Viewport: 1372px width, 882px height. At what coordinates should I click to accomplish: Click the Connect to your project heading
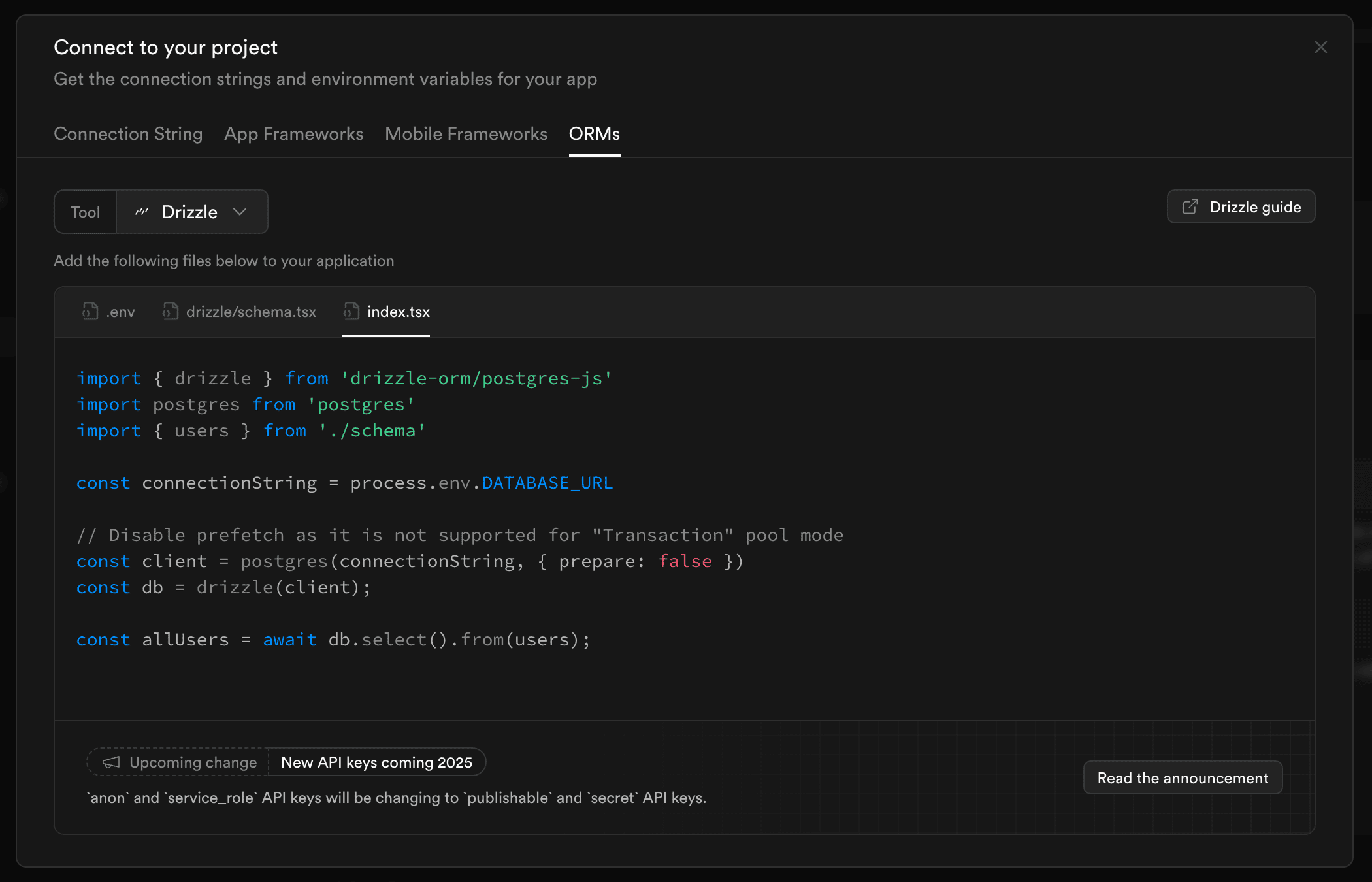pyautogui.click(x=165, y=47)
